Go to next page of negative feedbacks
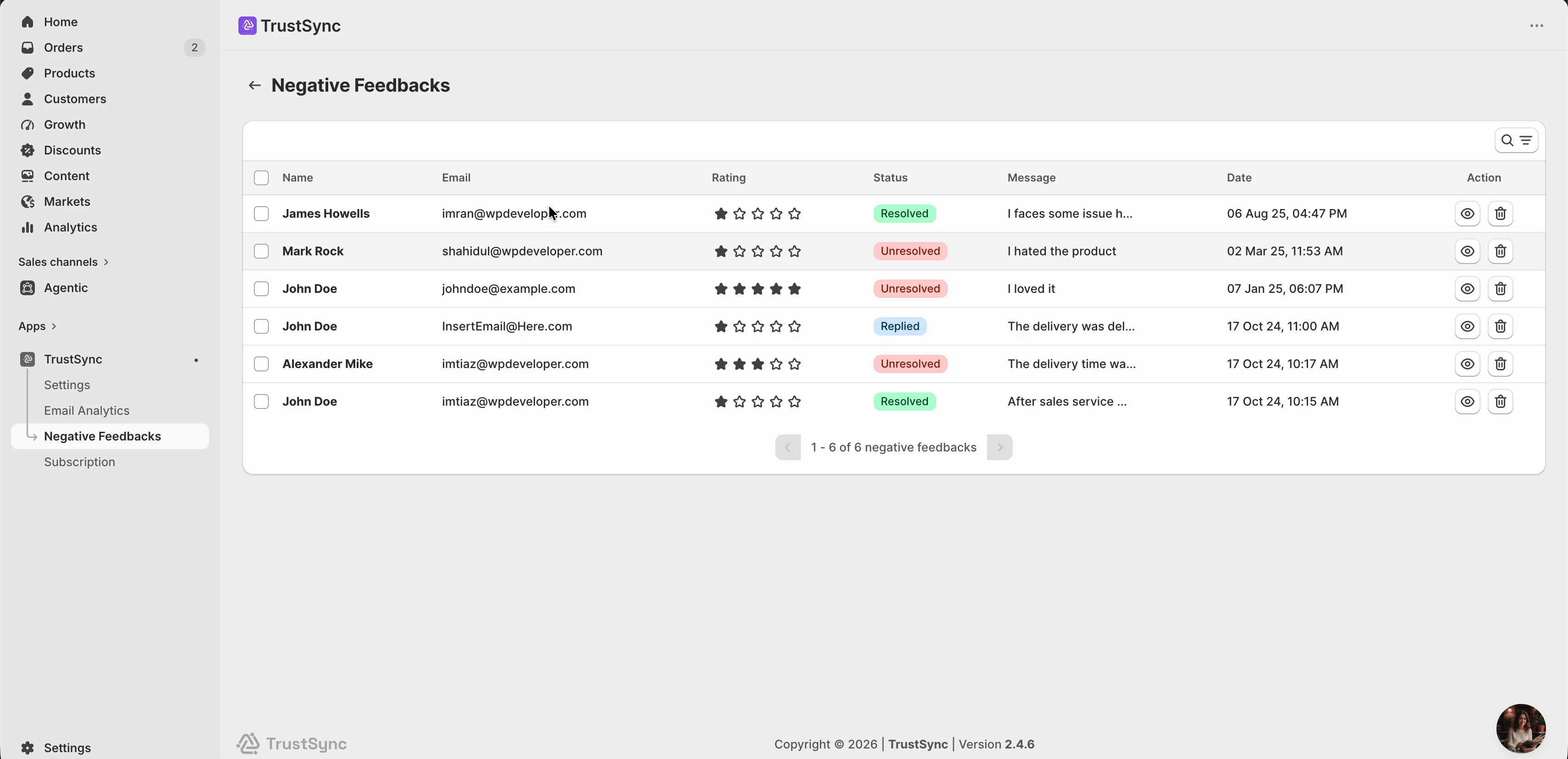 coord(999,447)
